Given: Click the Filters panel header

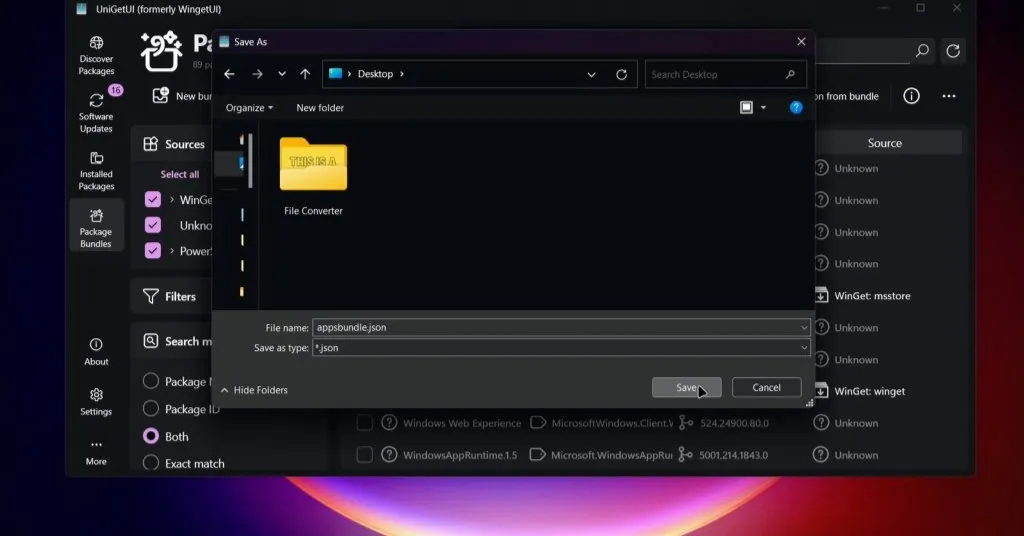Looking at the screenshot, I should (169, 296).
